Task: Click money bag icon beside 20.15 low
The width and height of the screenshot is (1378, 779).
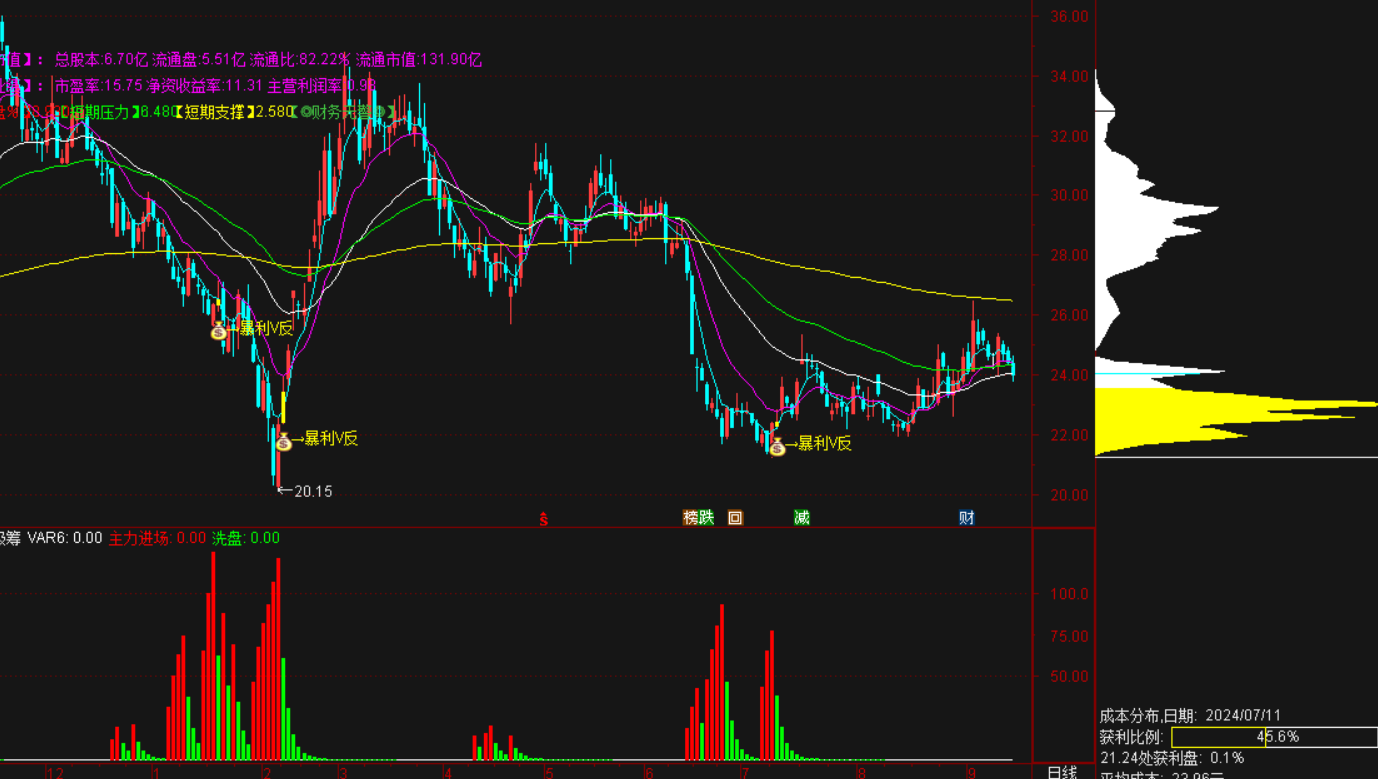Action: 284,441
